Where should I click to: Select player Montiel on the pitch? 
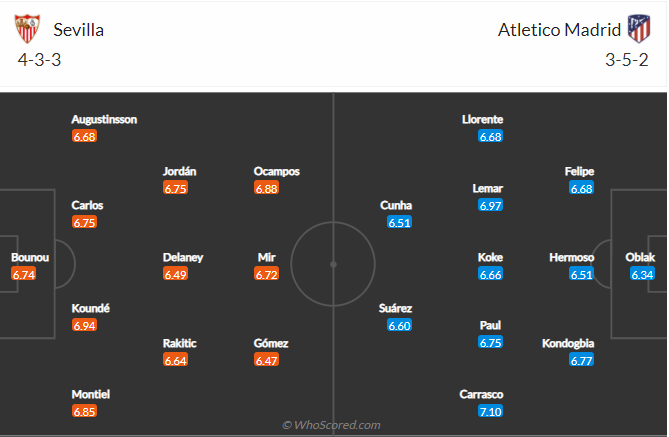[90, 394]
